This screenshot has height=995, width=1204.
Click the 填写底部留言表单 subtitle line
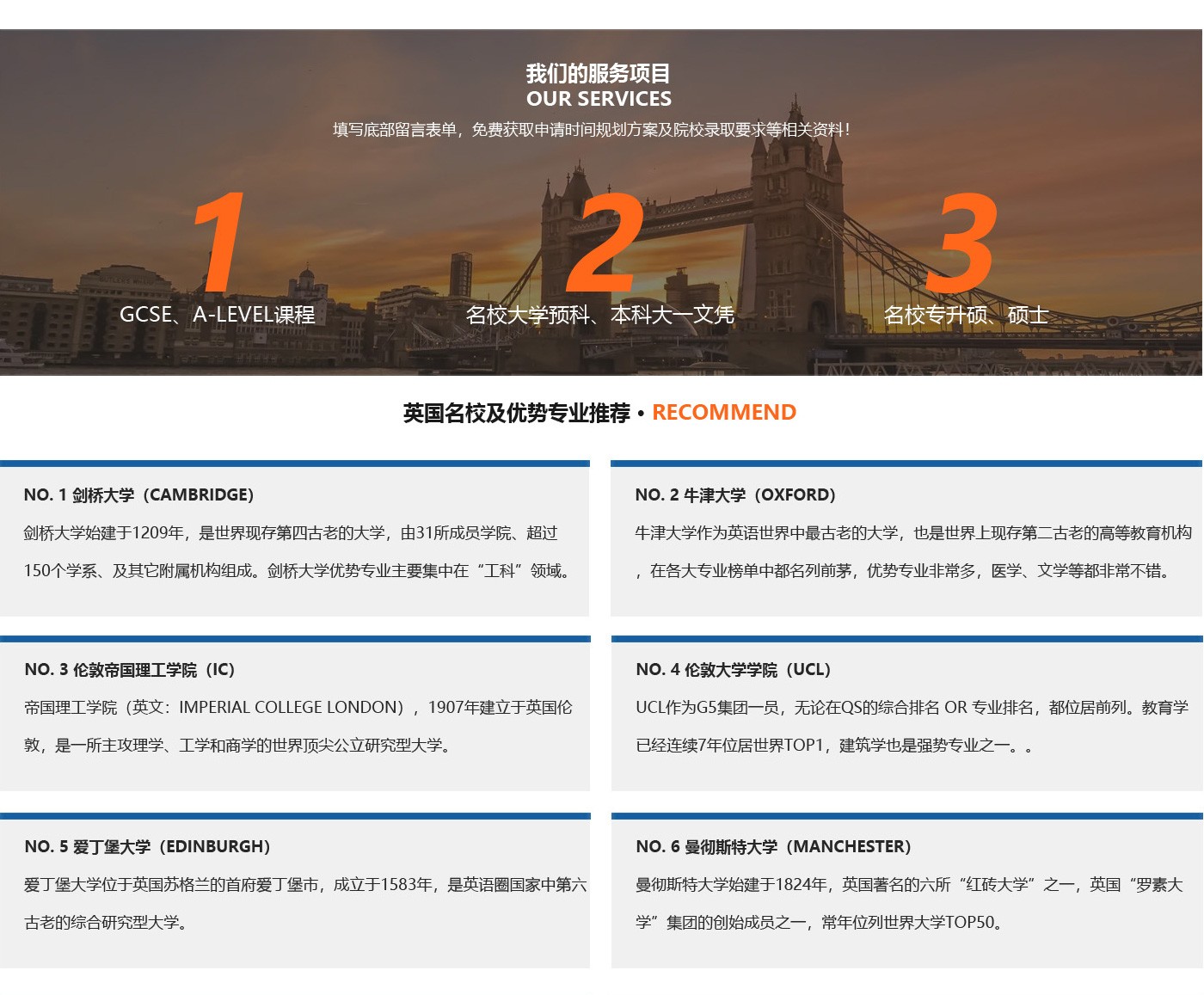pos(592,130)
